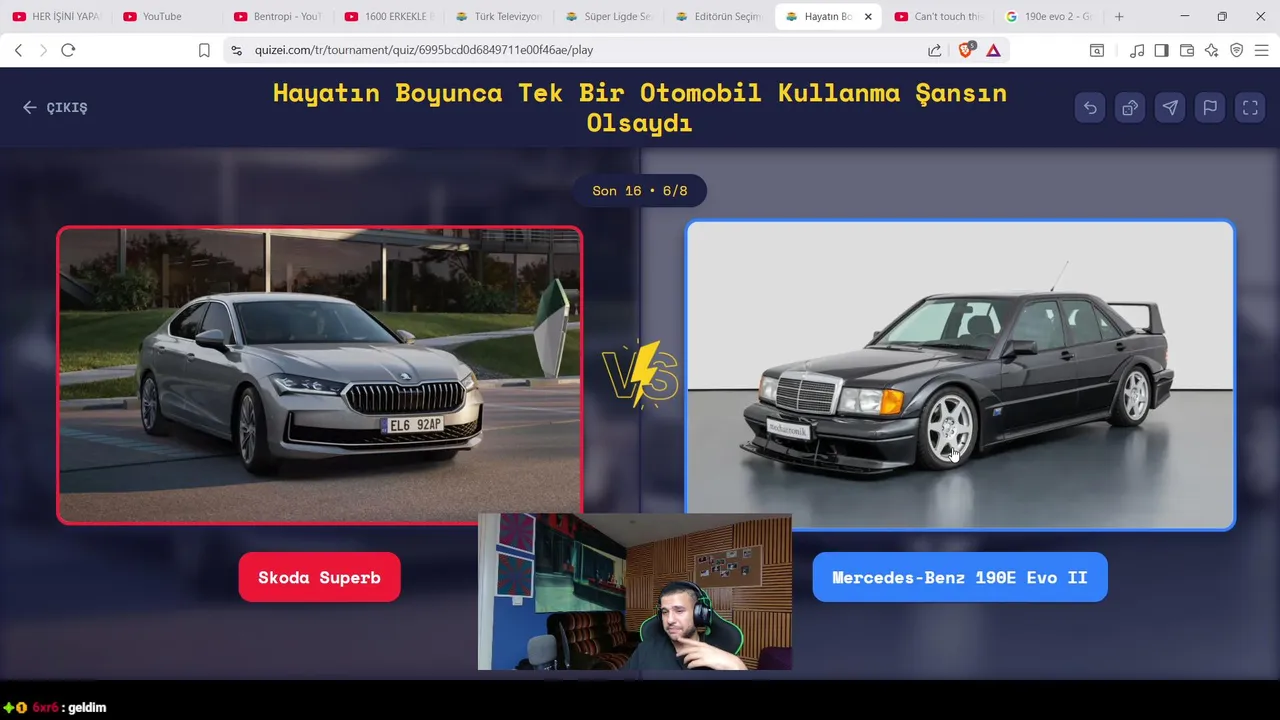This screenshot has width=1280, height=720.
Task: Open a new browser tab
Action: click(1119, 16)
